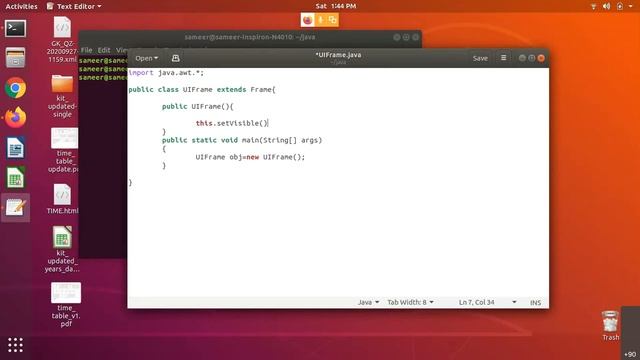The height and width of the screenshot is (360, 640).
Task: Click the screen sharing indicator icon
Action: click(x=332, y=20)
